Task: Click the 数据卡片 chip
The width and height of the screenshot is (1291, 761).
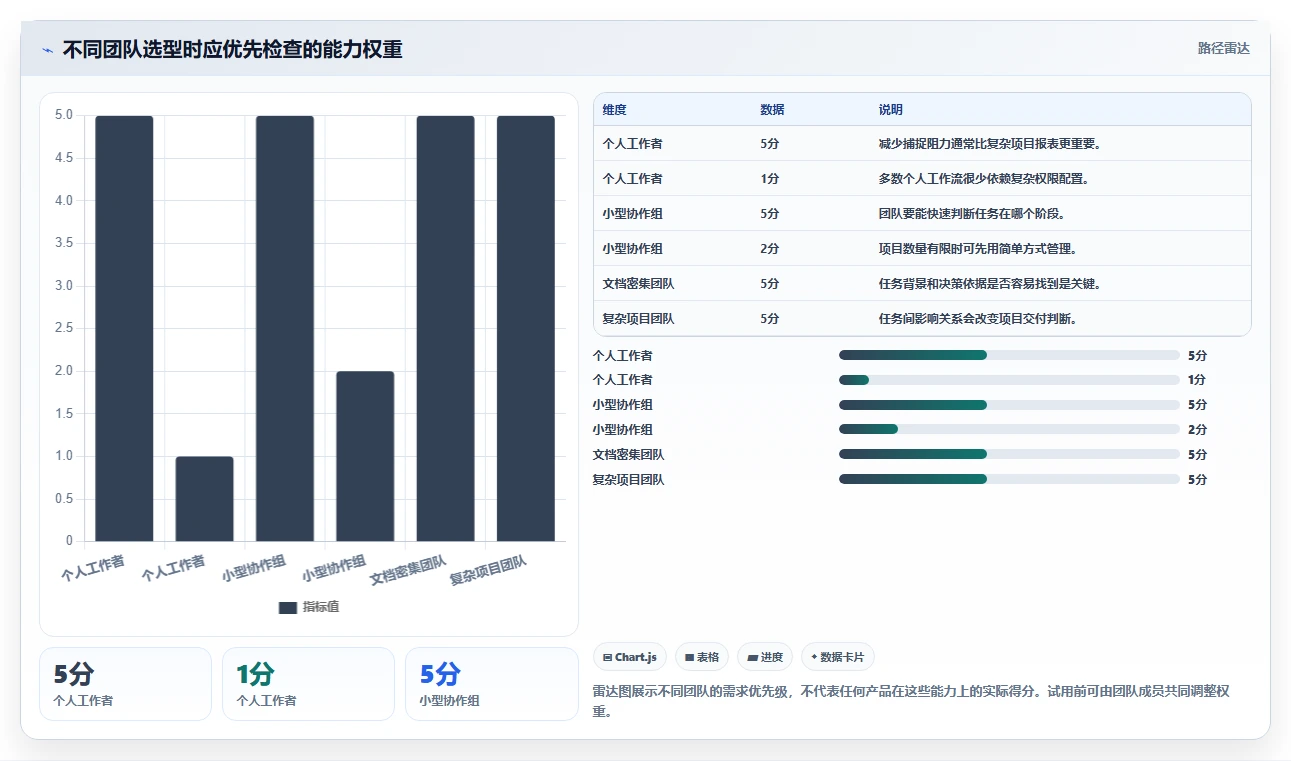Action: [838, 657]
